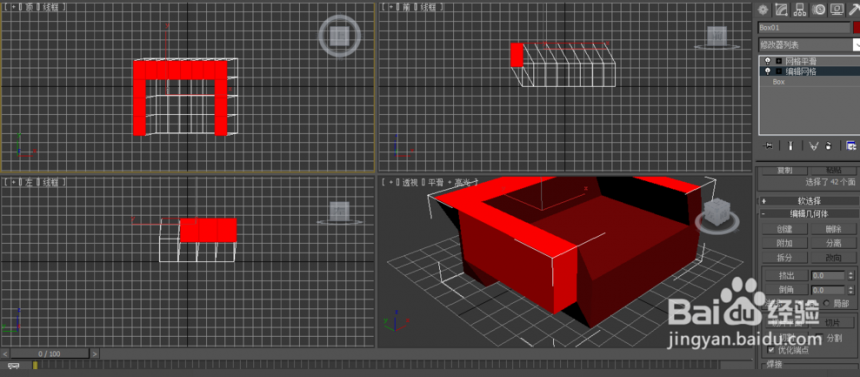860x377 pixels.
Task: Click the red object color swatch
Action: point(856,27)
